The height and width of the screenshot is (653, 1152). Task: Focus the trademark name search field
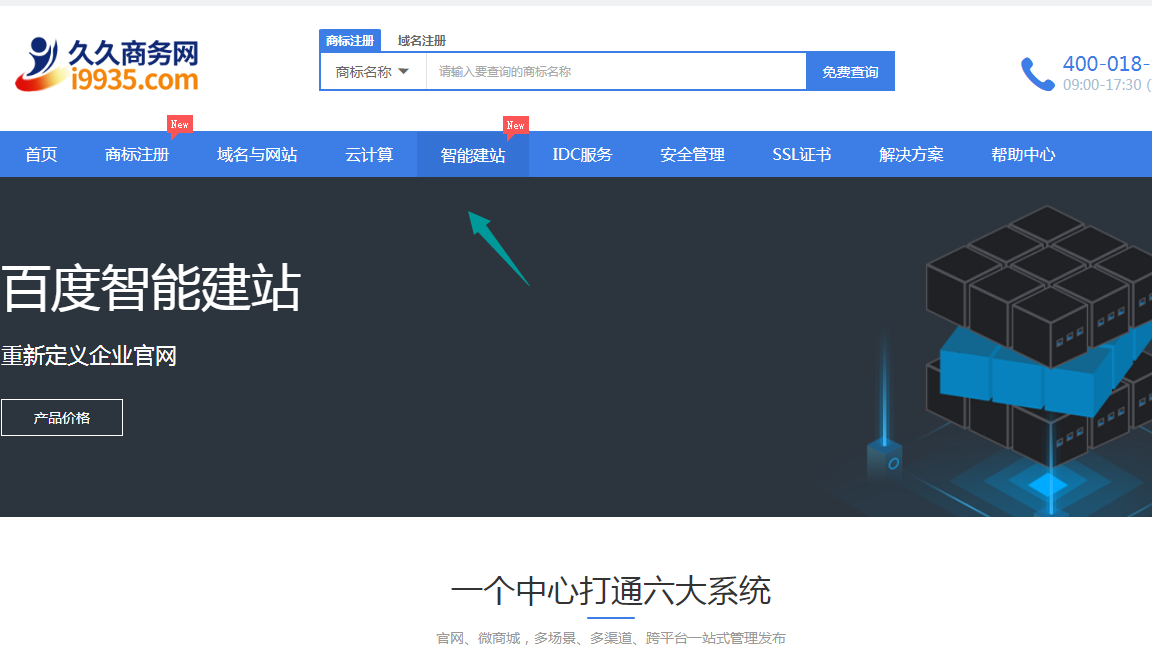click(x=616, y=72)
